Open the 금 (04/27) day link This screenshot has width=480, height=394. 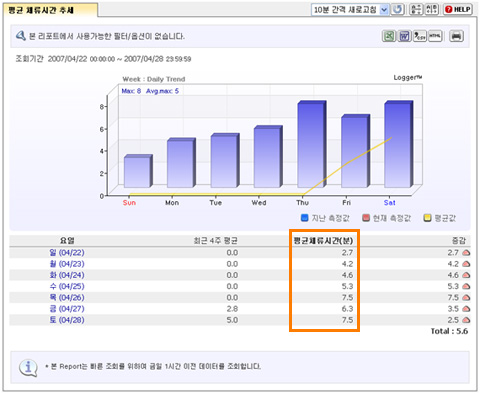click(x=67, y=309)
